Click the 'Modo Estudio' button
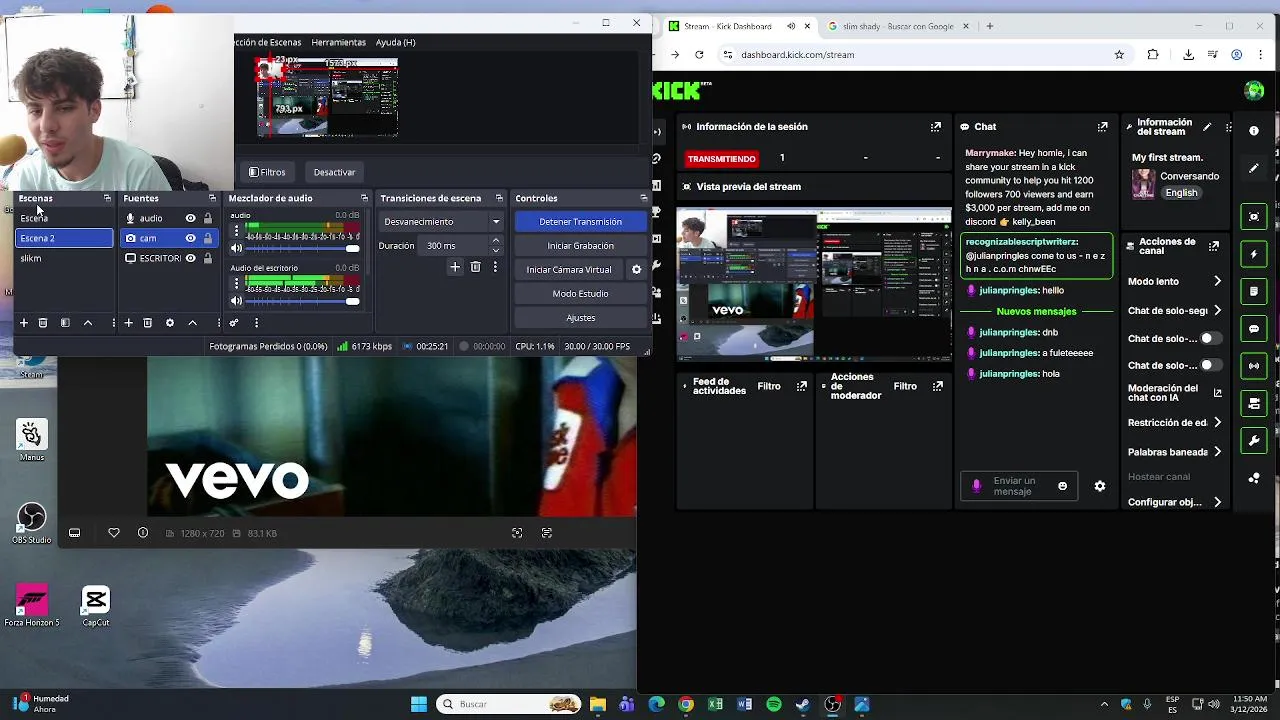1280x720 pixels. point(580,294)
